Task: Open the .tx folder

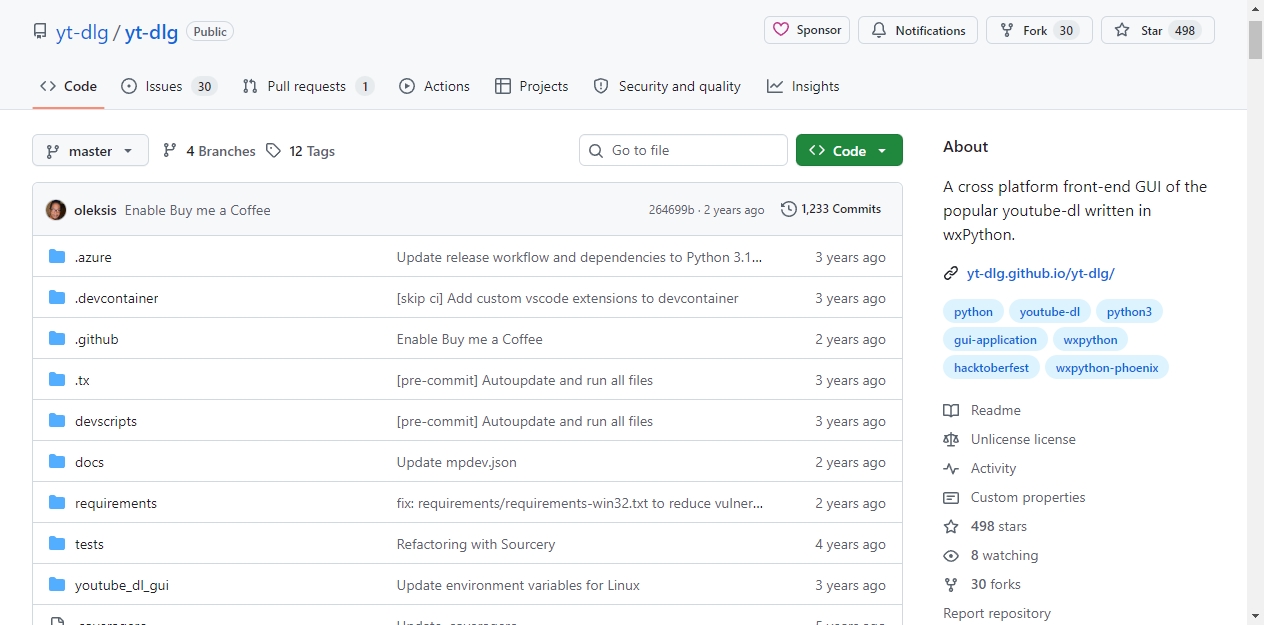Action: click(82, 380)
